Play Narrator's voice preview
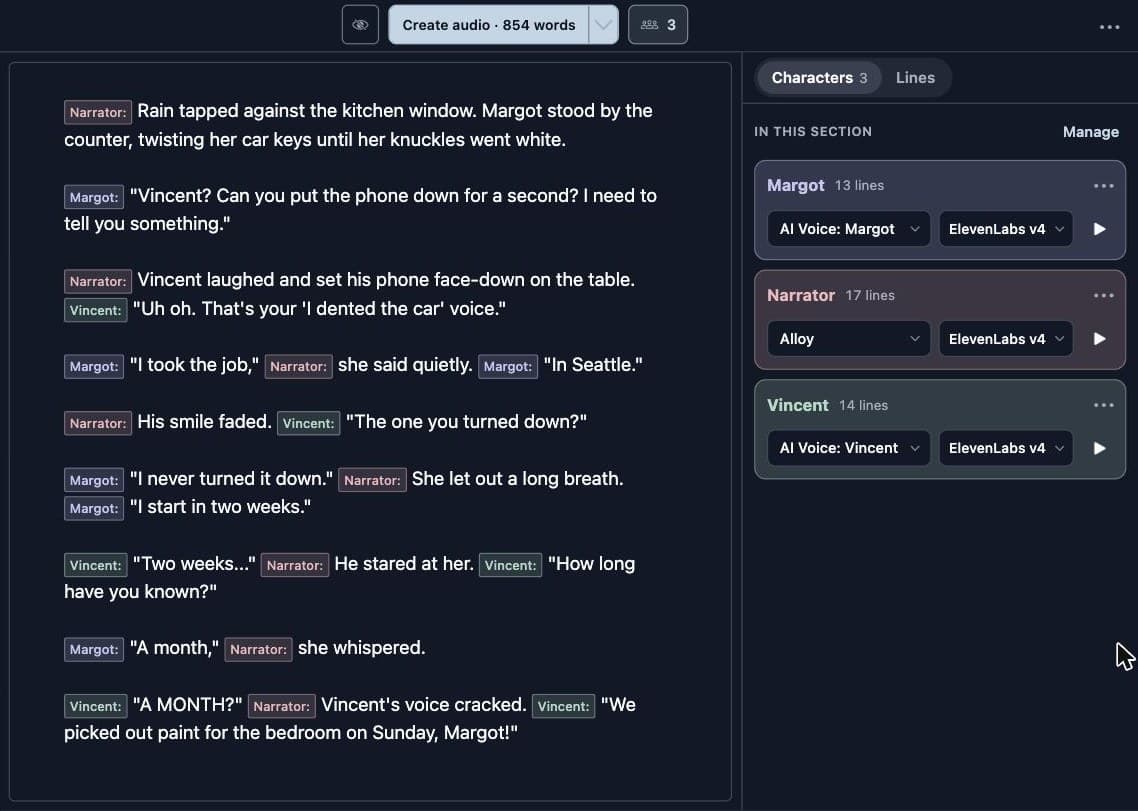The height and width of the screenshot is (811, 1138). click(1100, 339)
